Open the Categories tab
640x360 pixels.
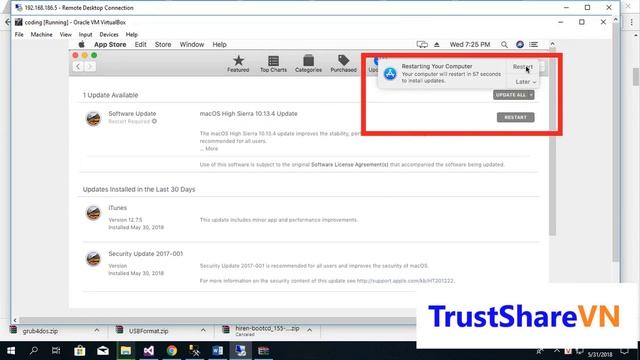[308, 64]
